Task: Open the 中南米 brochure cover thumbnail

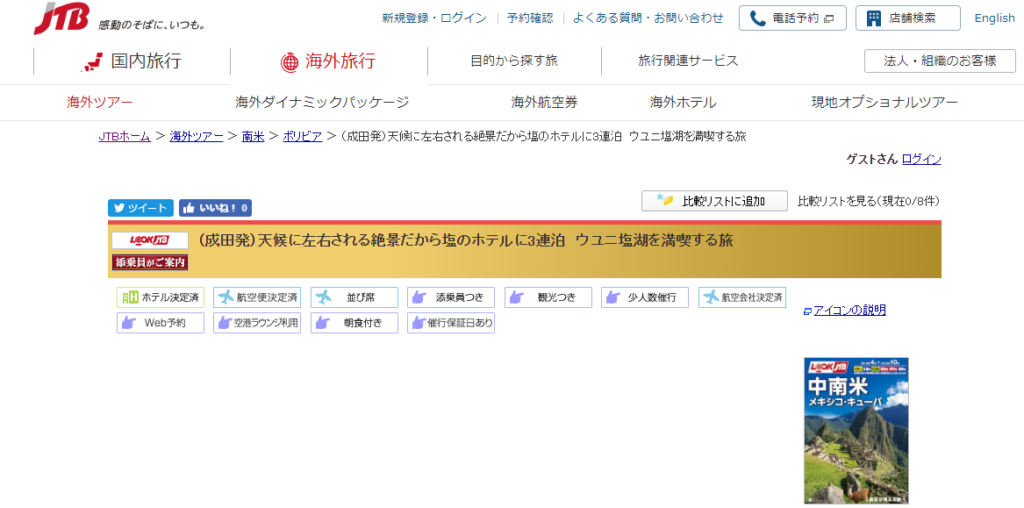Action: point(856,430)
